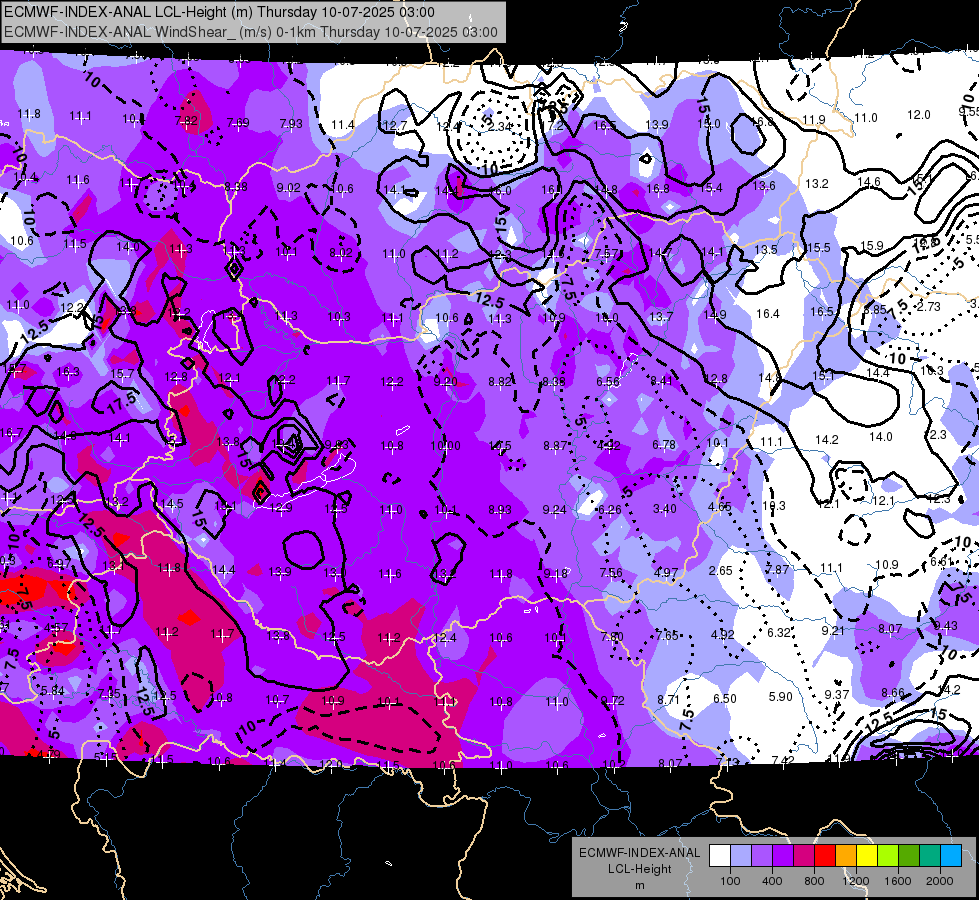Click the grid value 6.32
This screenshot has width=979, height=900.
(x=779, y=633)
